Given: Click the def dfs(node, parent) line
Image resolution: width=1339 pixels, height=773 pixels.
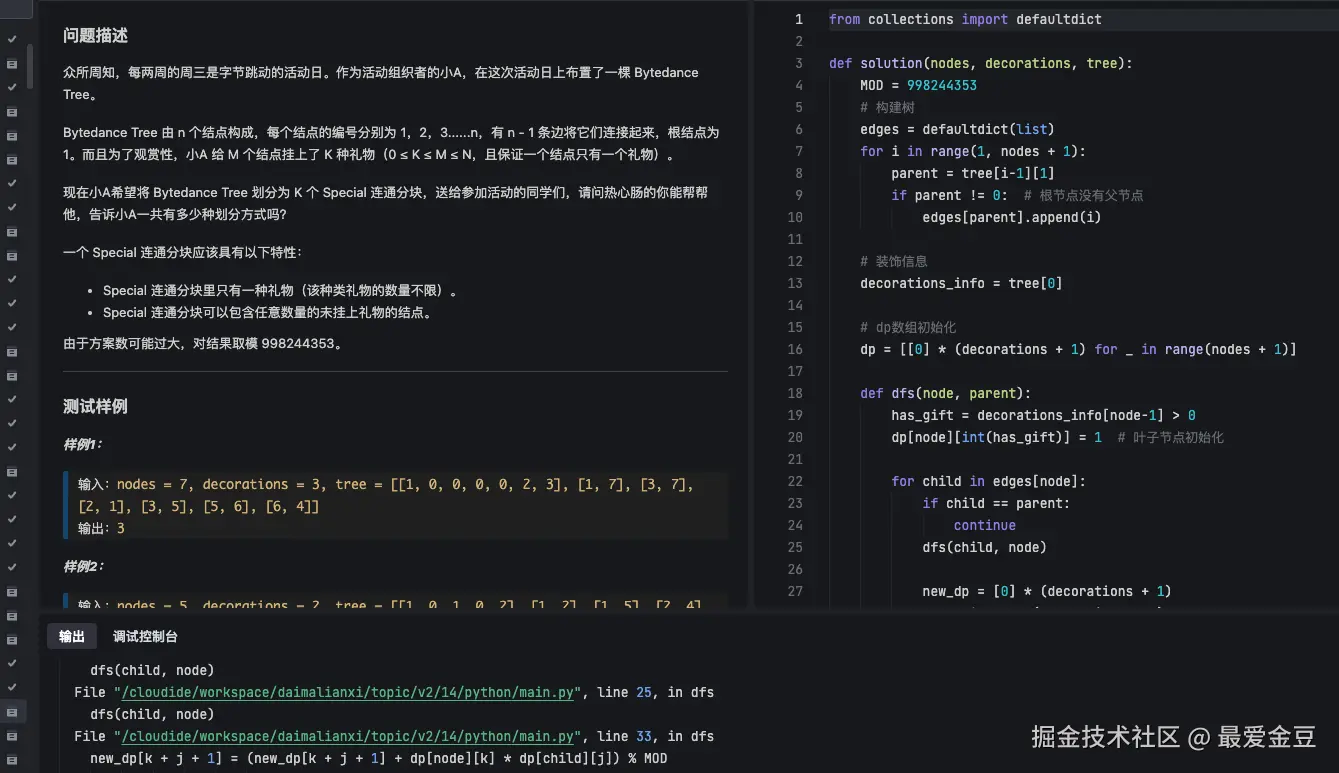Looking at the screenshot, I should point(945,393).
